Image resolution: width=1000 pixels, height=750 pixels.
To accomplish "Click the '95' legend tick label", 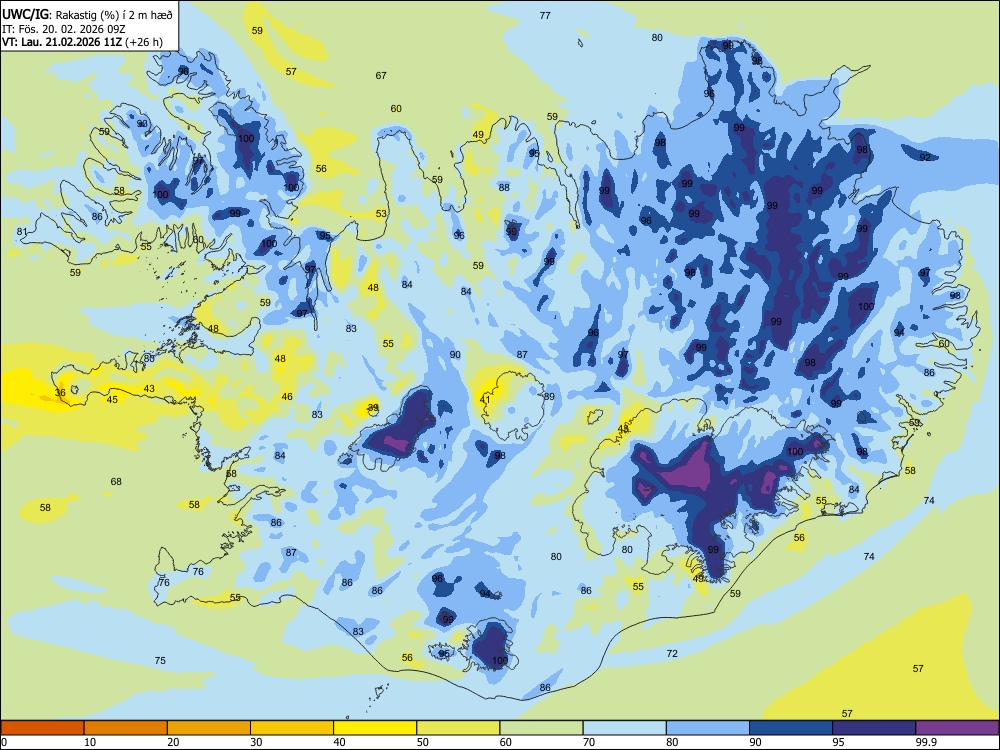I will [838, 742].
